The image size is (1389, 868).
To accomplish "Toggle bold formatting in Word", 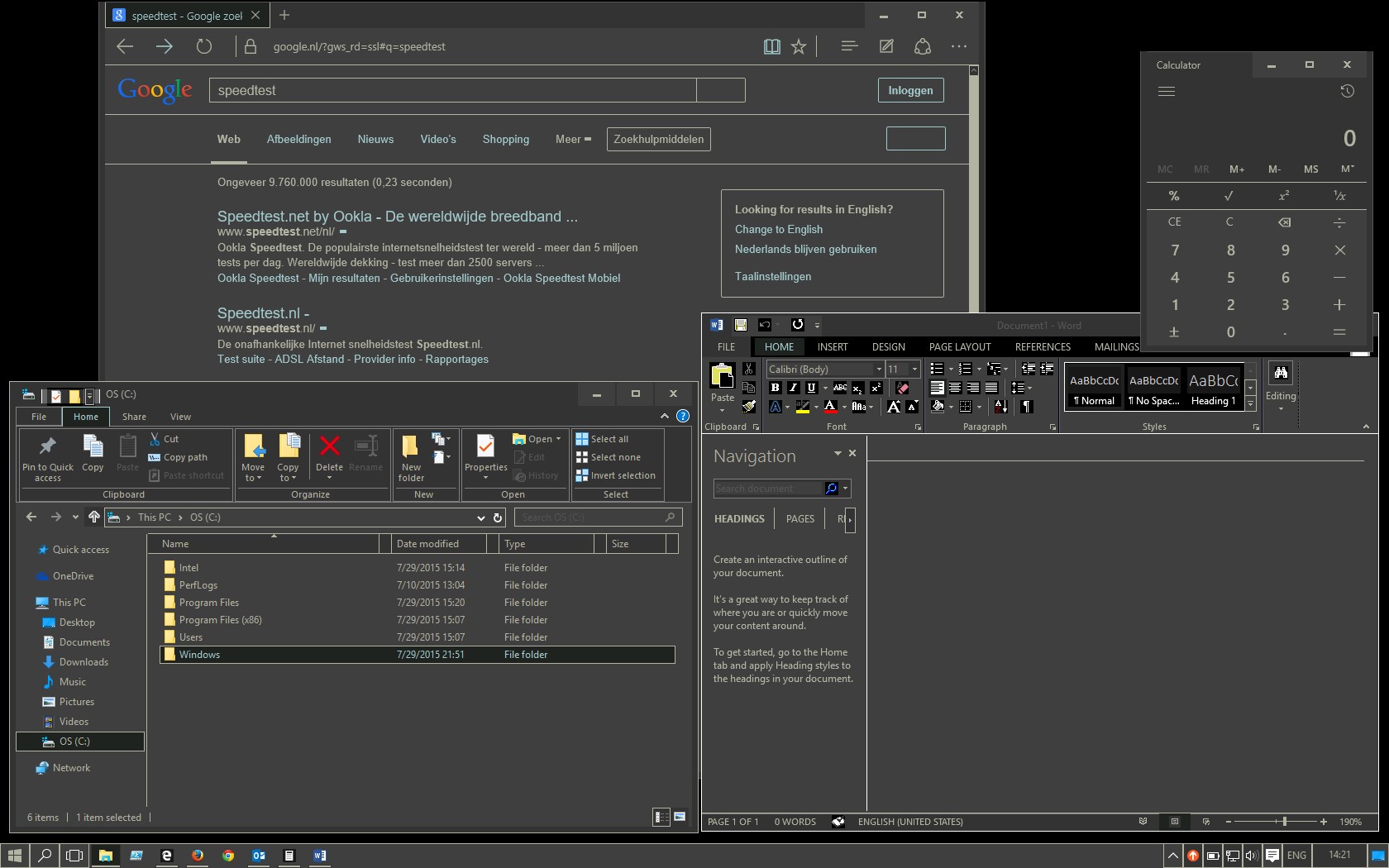I will pos(776,388).
